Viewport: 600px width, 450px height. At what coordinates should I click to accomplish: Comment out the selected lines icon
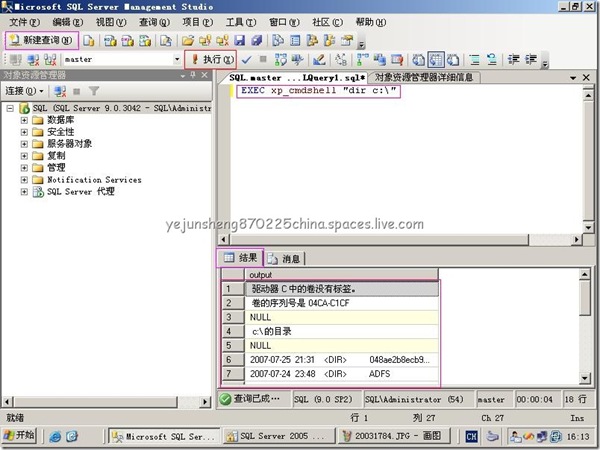(474, 60)
